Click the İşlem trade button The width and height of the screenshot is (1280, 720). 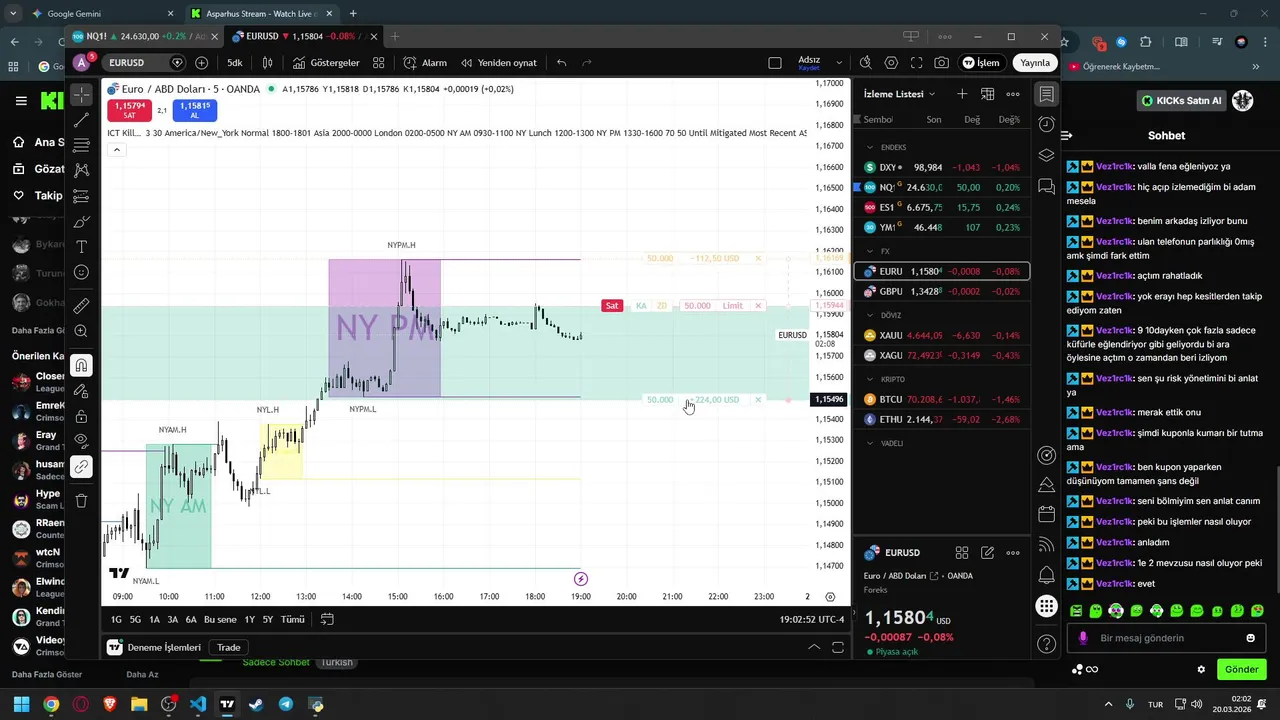coord(981,63)
